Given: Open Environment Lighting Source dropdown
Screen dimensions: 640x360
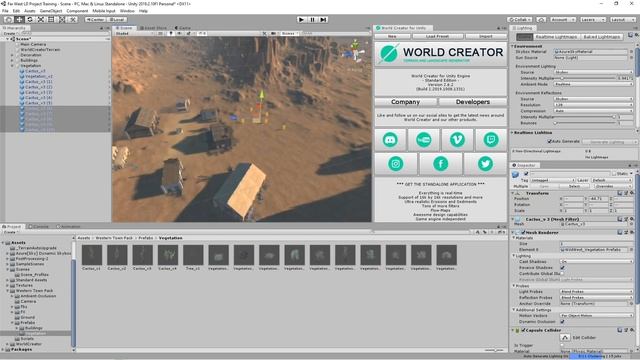Looking at the screenshot, I should pos(593,72).
